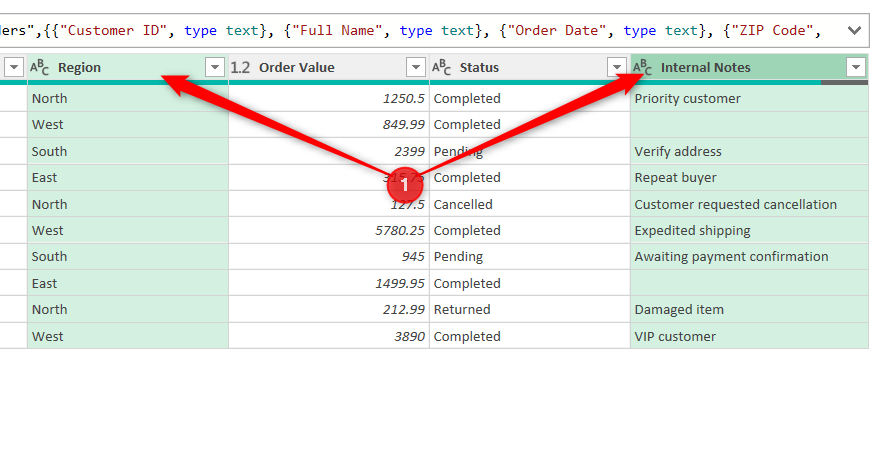Open the Internal Notes column filter dropdown

[x=856, y=68]
